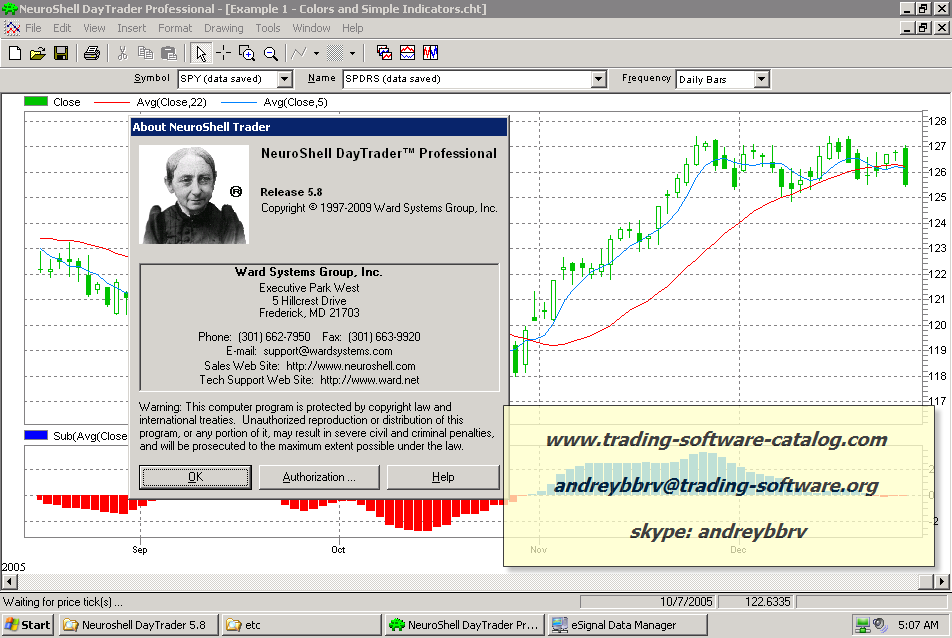Select the crosshair cursor tool

[224, 53]
